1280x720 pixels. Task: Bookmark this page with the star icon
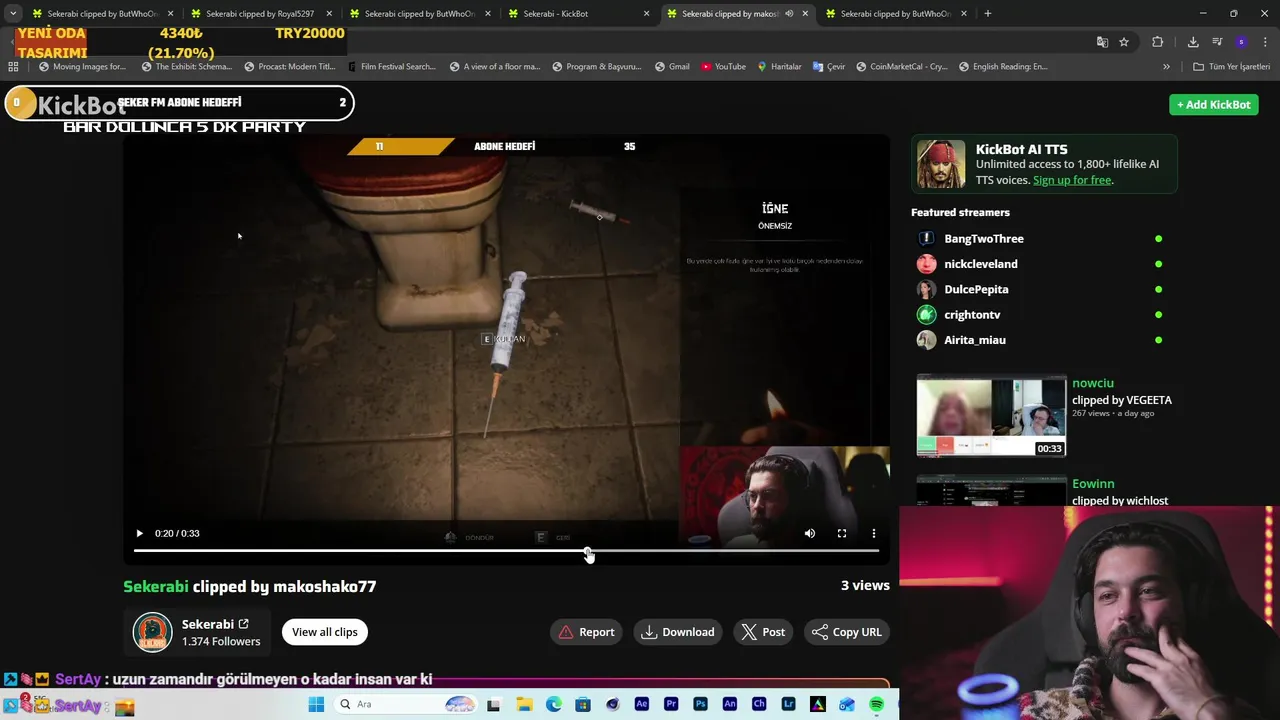point(1124,42)
